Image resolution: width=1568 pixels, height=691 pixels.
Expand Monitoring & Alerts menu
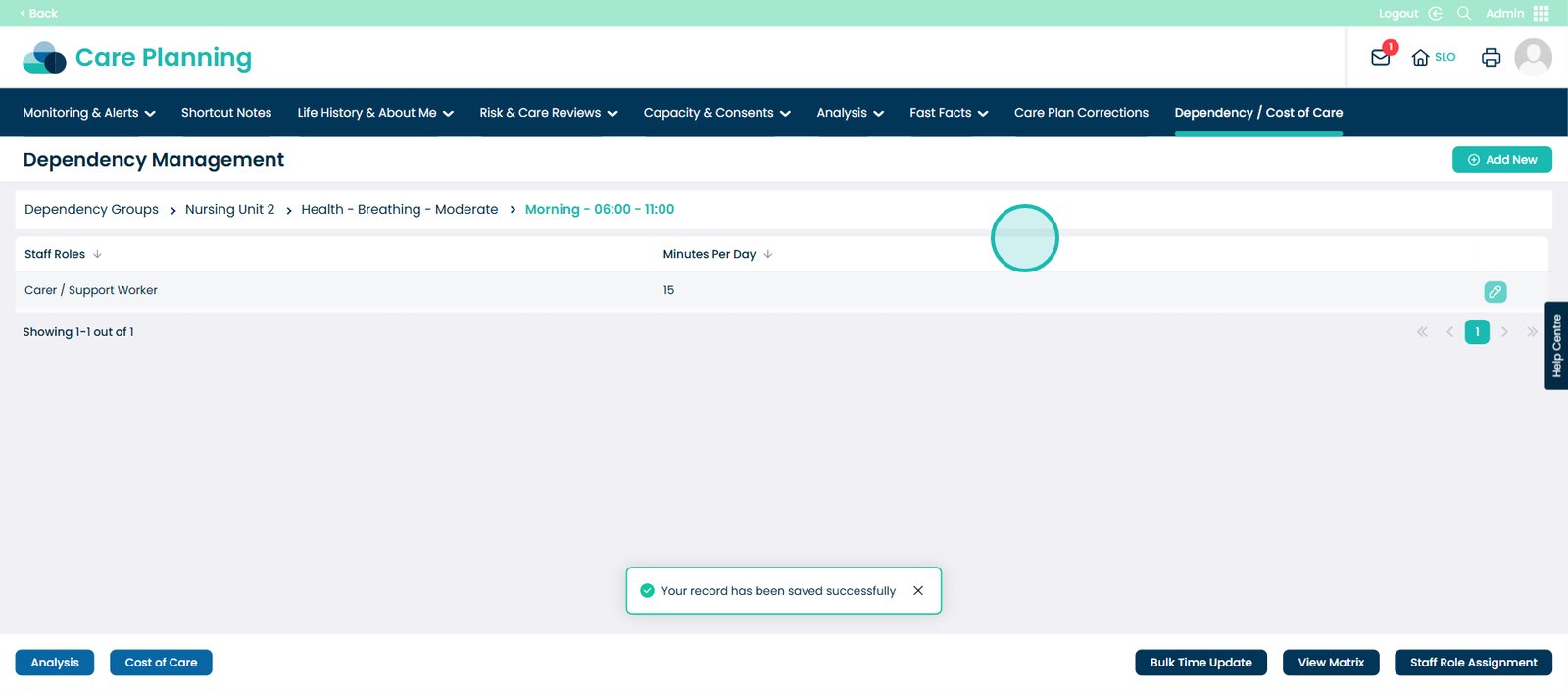89,113
